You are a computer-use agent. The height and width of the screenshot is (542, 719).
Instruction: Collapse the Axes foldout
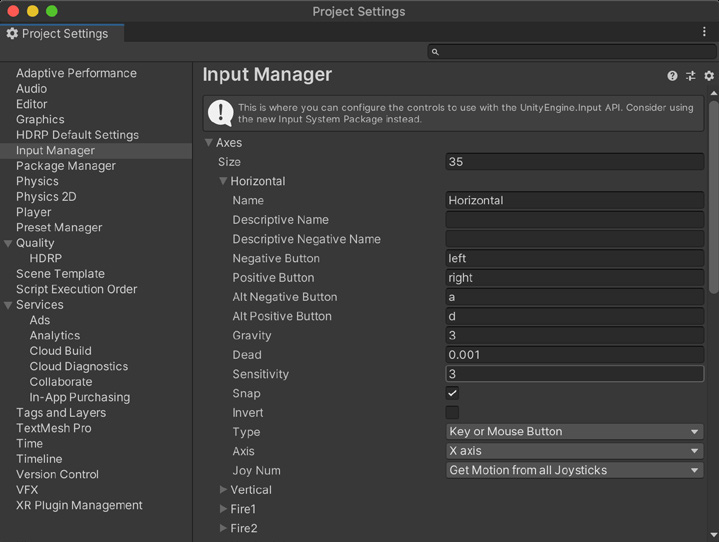[209, 143]
